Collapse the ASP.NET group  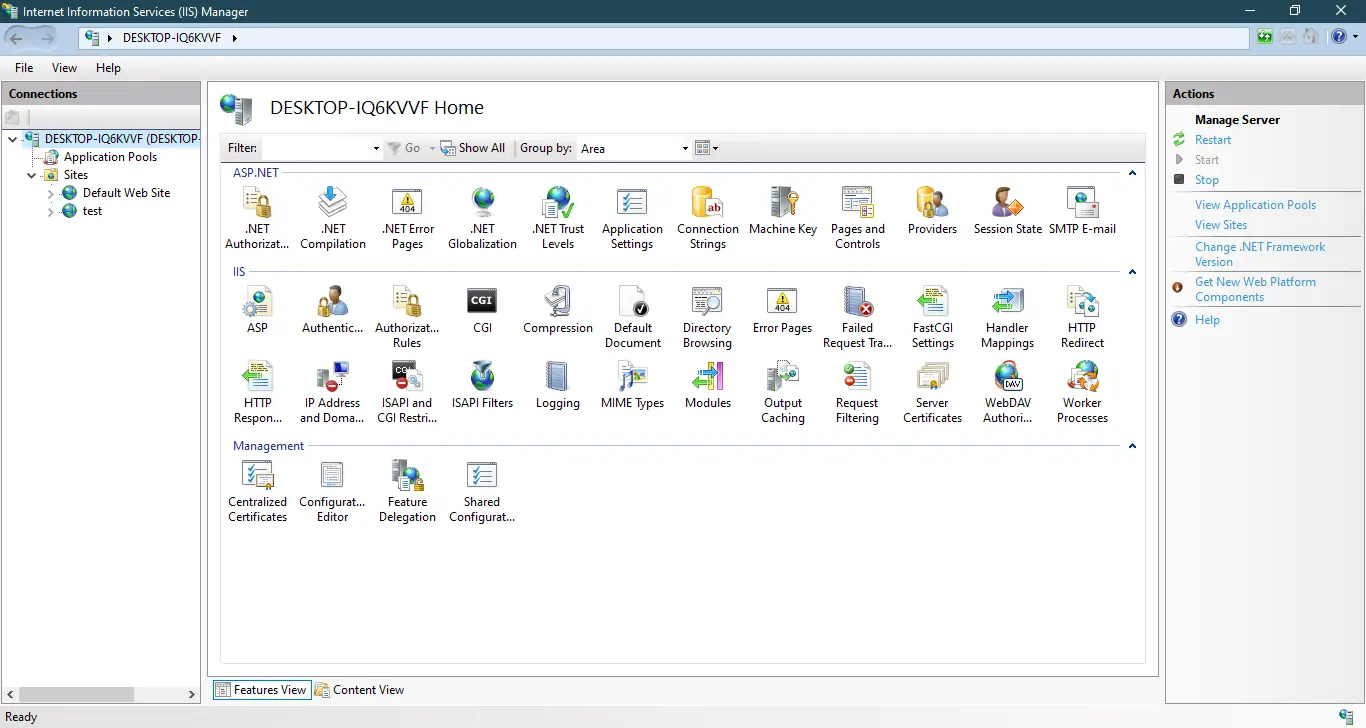pos(1132,173)
